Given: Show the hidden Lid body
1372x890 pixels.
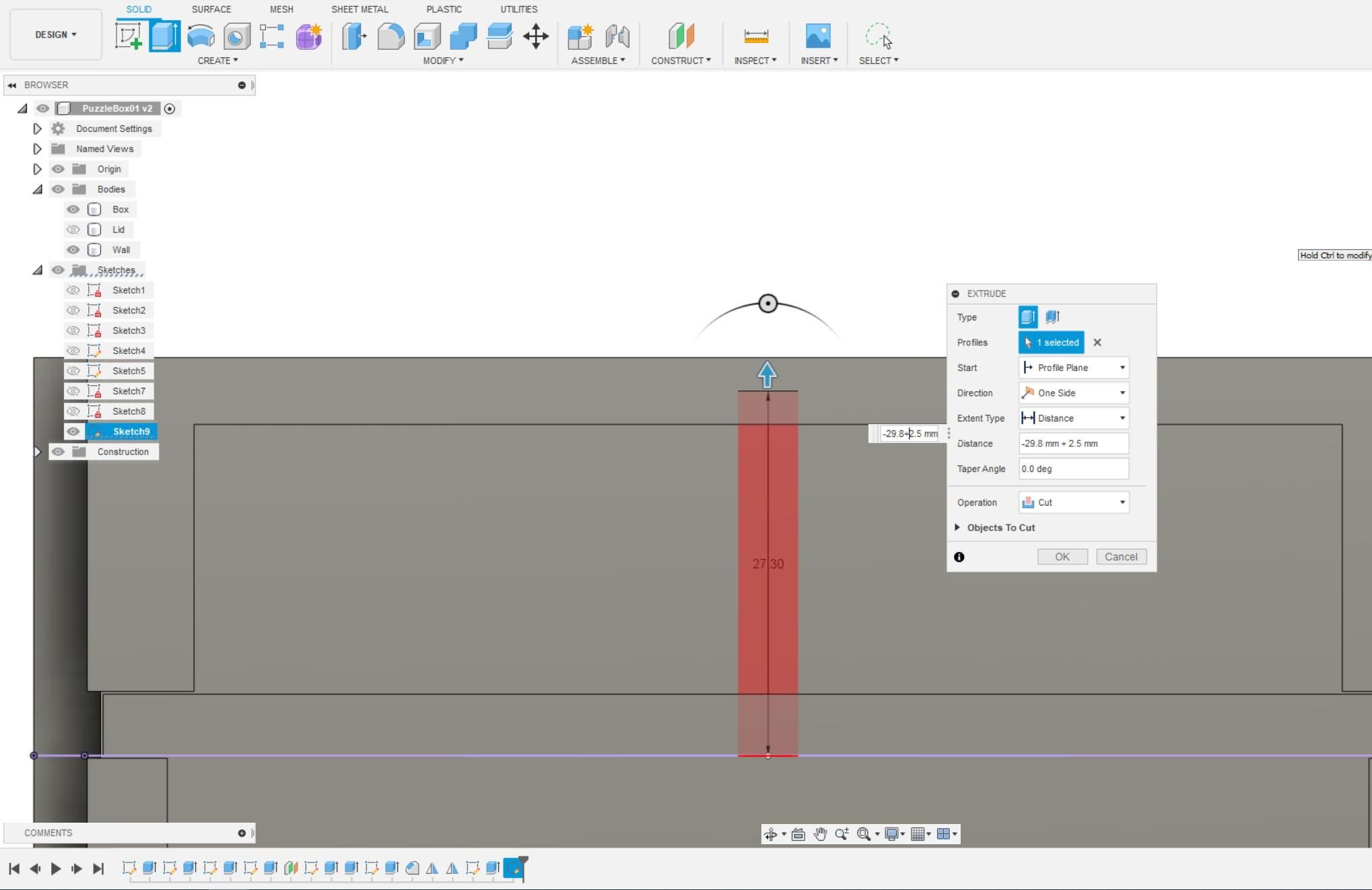Looking at the screenshot, I should tap(73, 230).
